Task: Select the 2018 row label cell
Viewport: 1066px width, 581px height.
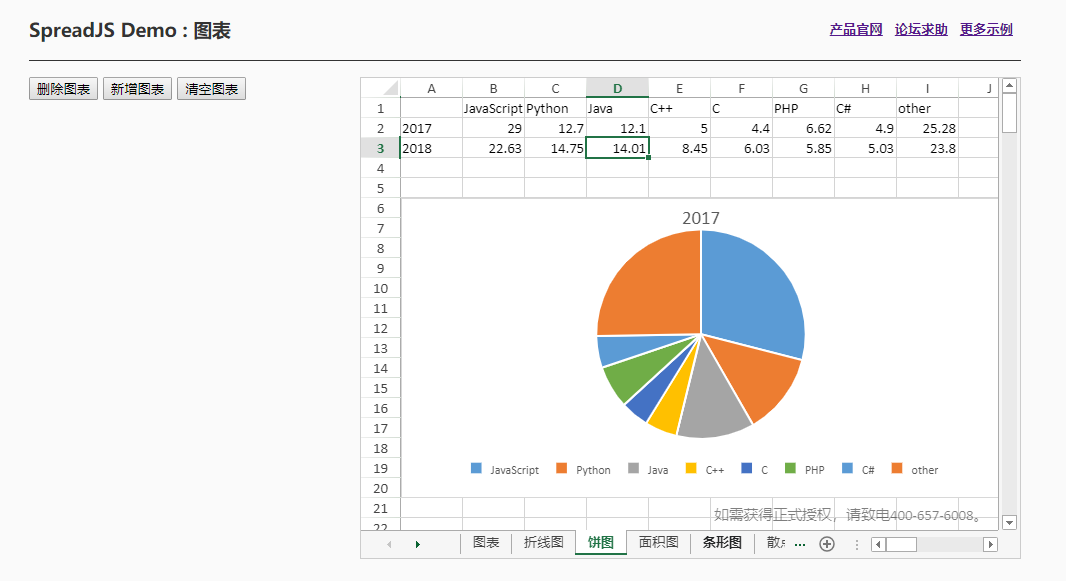Action: [432, 148]
